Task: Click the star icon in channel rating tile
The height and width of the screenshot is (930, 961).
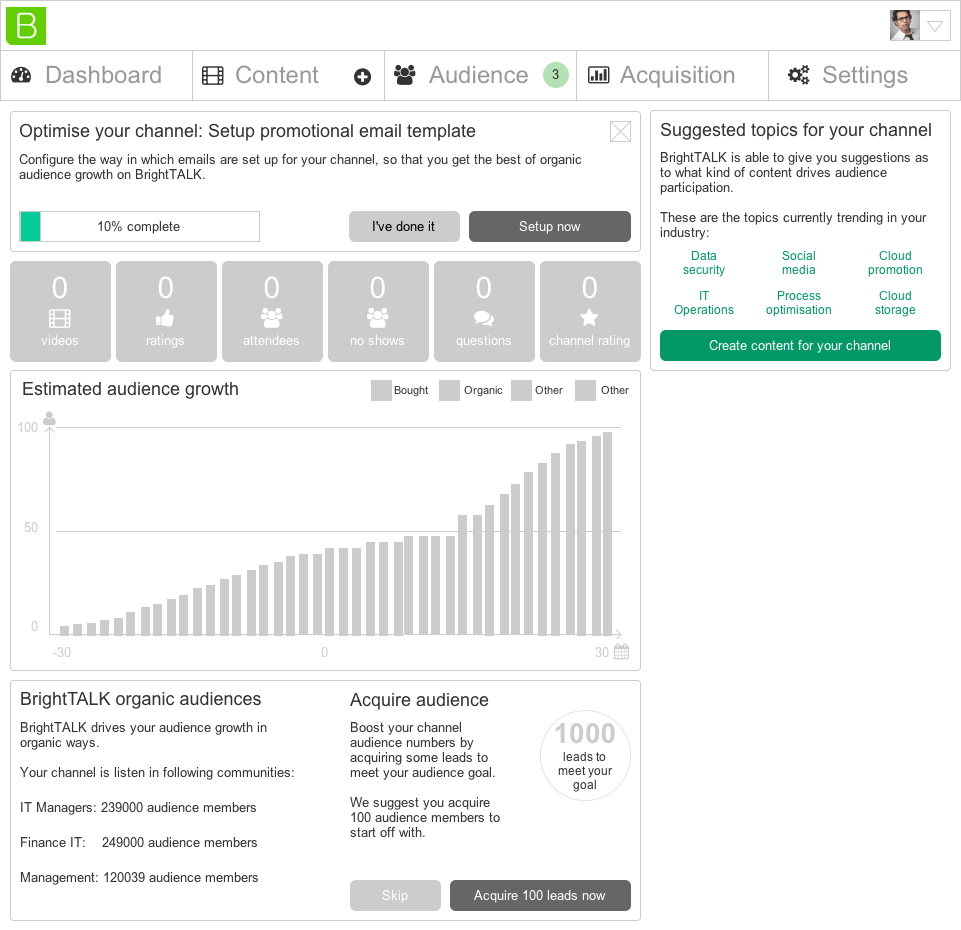Action: 589,318
